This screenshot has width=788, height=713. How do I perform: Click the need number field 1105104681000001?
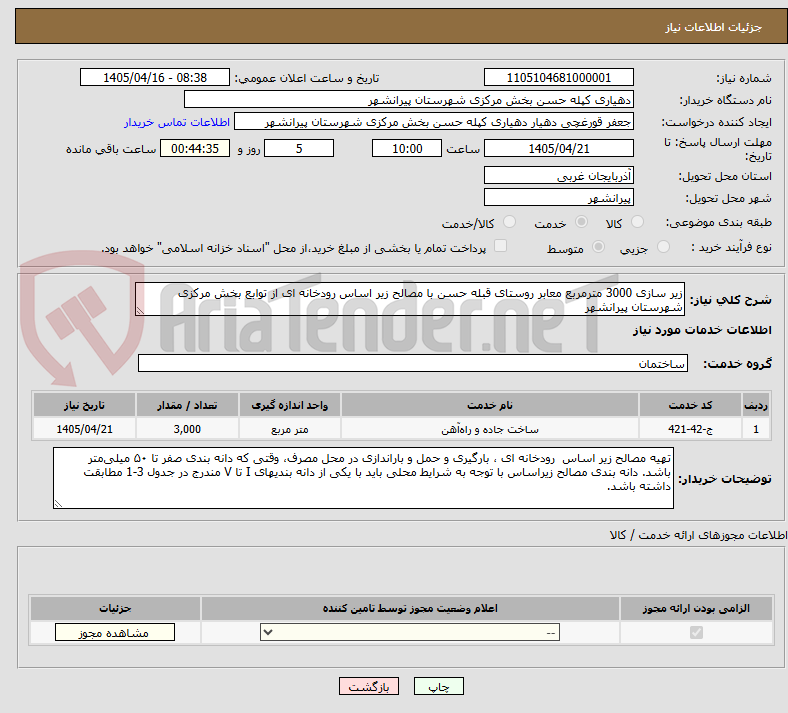coord(559,77)
